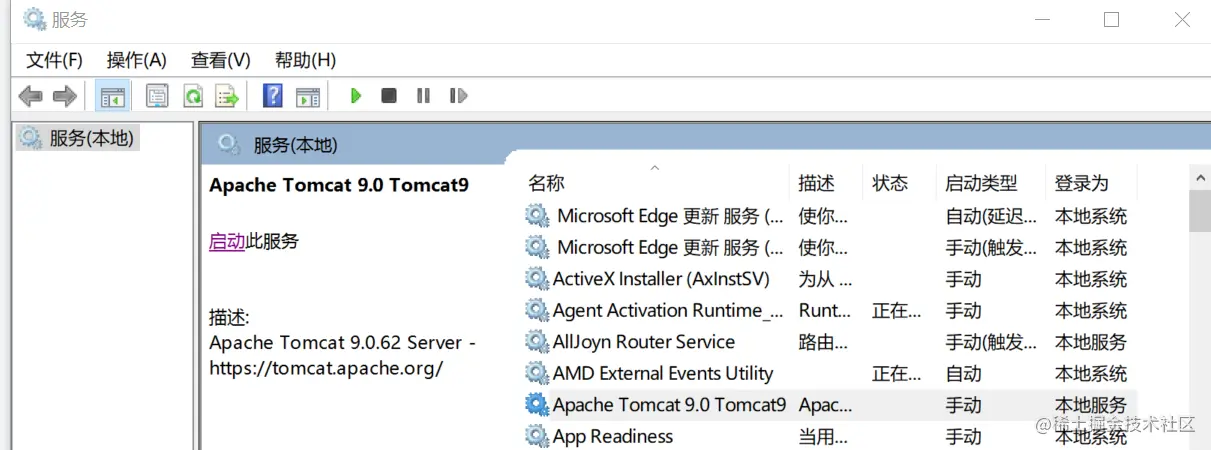1211x450 pixels.
Task: Click gear icon in 服务(本地) pane header
Action: pos(229,145)
